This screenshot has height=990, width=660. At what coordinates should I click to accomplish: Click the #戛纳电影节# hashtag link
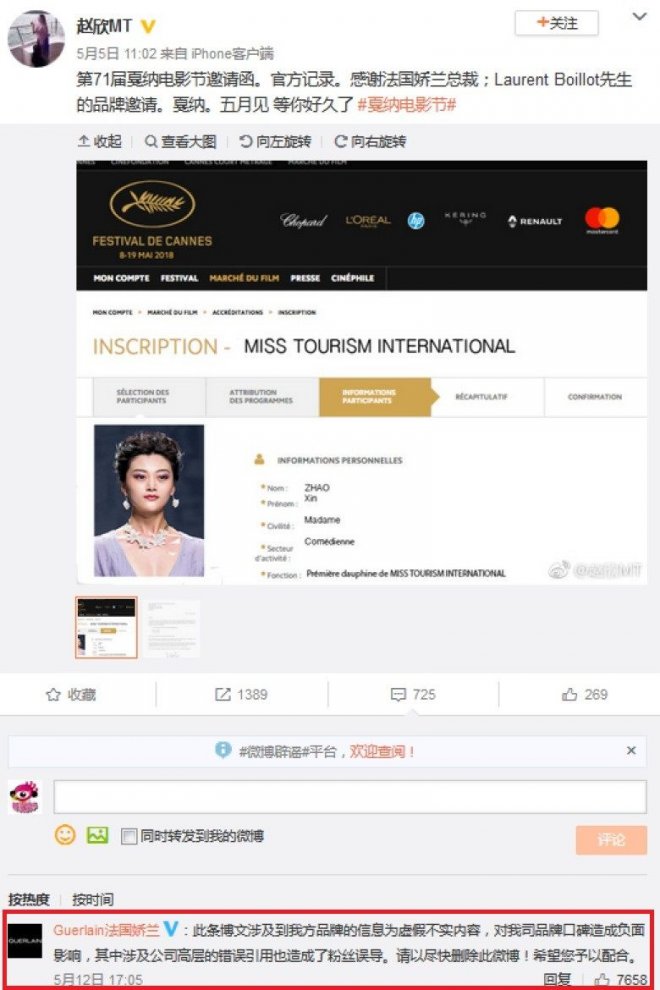(406, 105)
